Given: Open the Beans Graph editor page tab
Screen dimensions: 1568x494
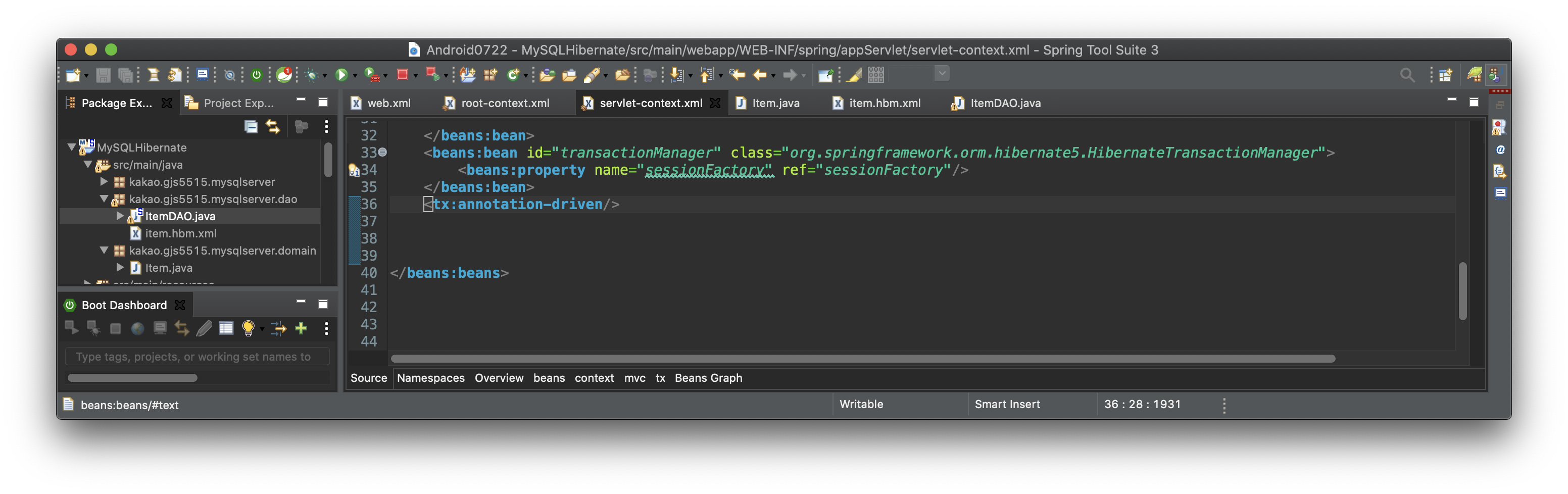Looking at the screenshot, I should coord(708,378).
